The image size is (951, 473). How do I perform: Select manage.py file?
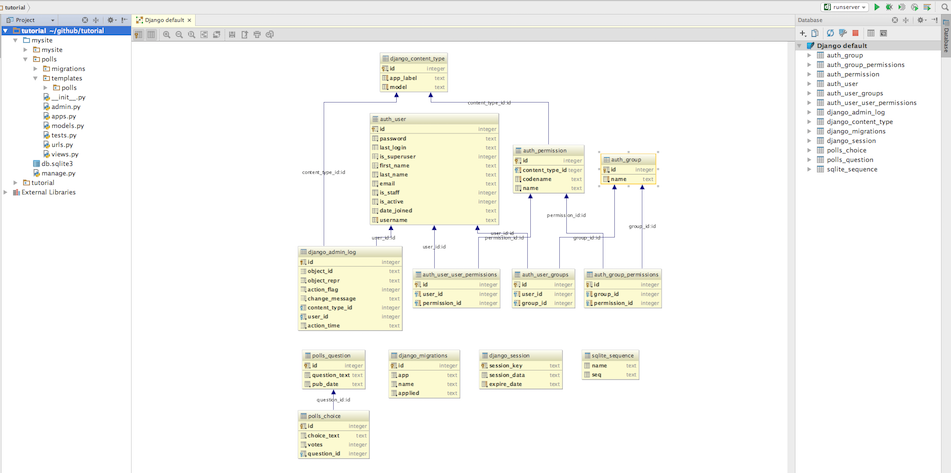(58, 173)
